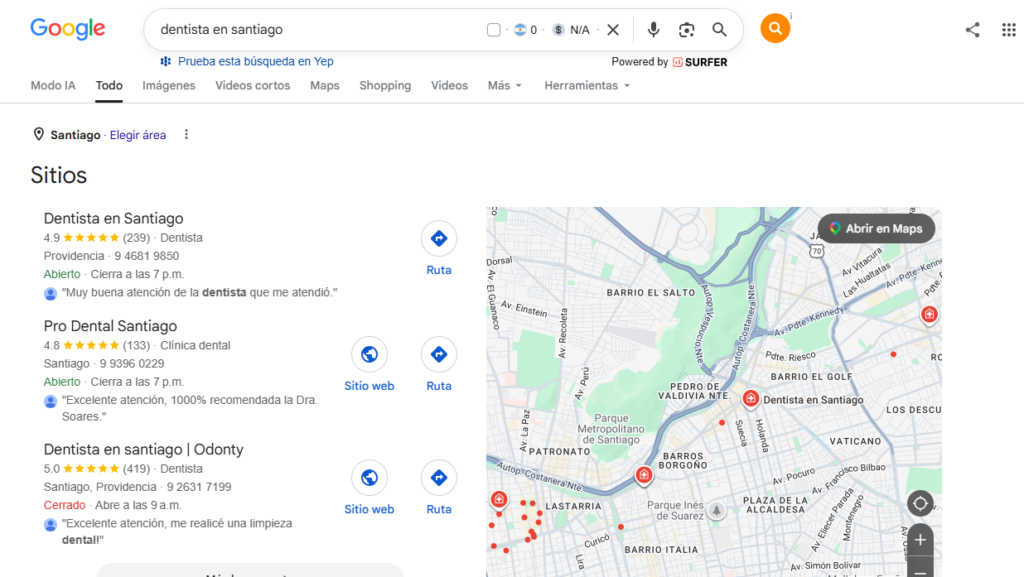This screenshot has width=1024, height=577.
Task: Click 'BARRIO ITALIA' map label
Action: [661, 550]
